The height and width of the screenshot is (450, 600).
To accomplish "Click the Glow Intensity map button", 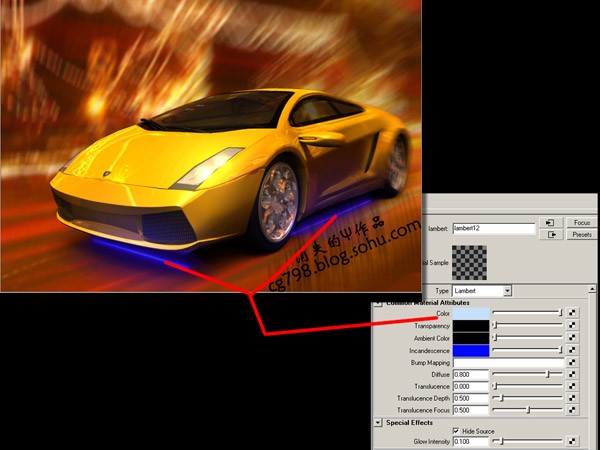I will tap(572, 441).
